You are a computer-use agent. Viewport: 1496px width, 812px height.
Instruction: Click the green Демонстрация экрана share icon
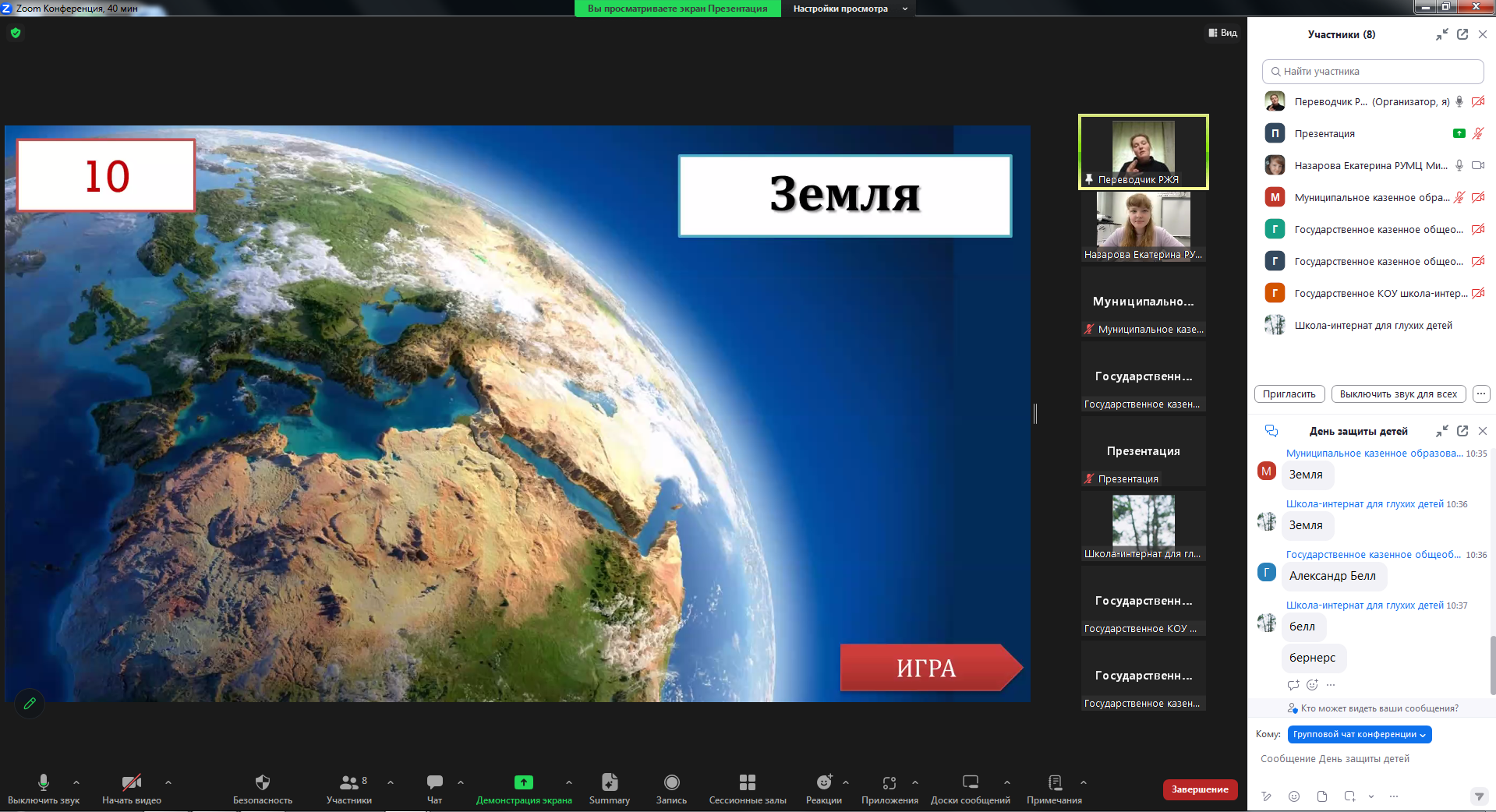pos(523,782)
